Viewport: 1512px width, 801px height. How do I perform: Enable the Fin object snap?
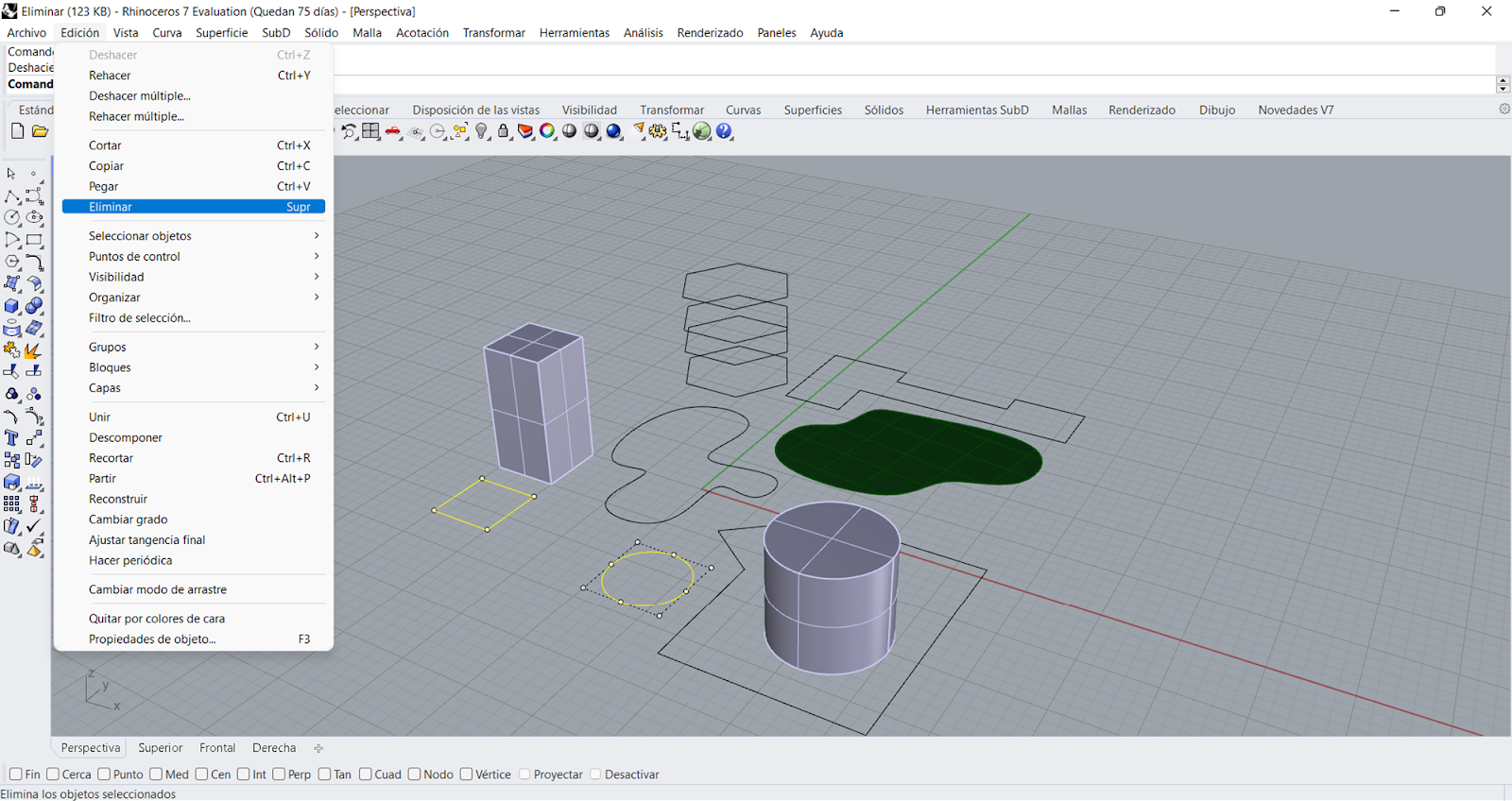click(x=16, y=775)
